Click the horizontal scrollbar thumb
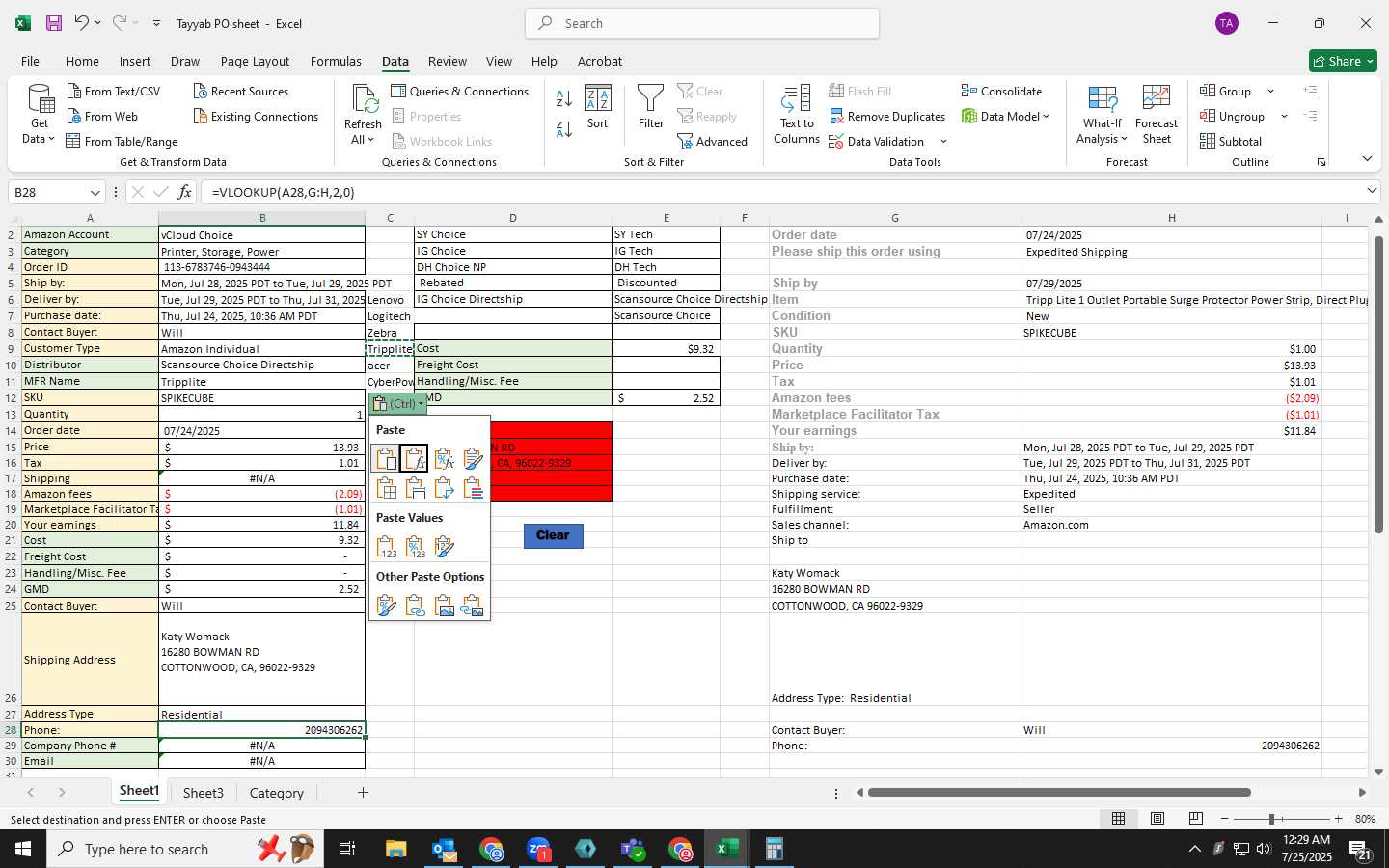 pyautogui.click(x=1059, y=793)
